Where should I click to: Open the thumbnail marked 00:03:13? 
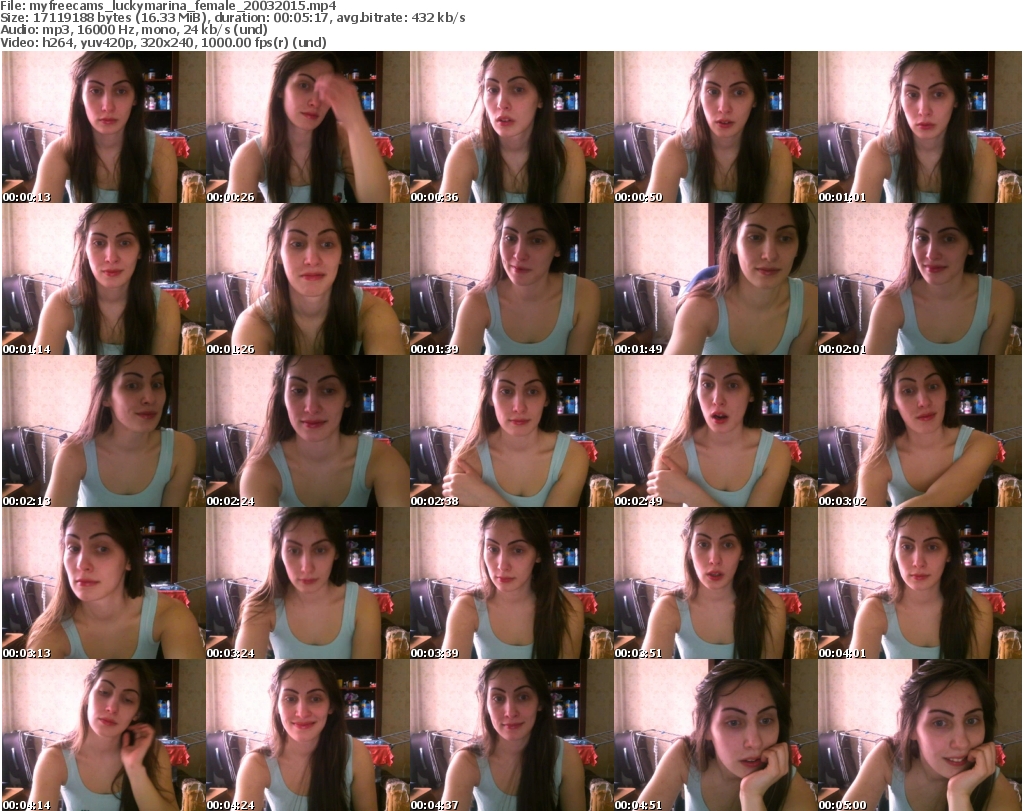coord(104,583)
